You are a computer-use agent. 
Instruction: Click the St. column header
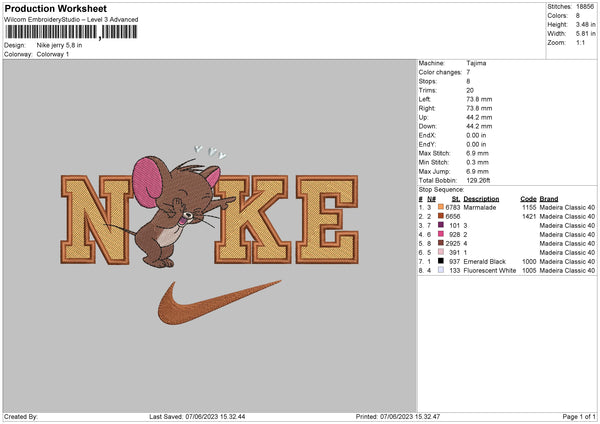click(456, 199)
